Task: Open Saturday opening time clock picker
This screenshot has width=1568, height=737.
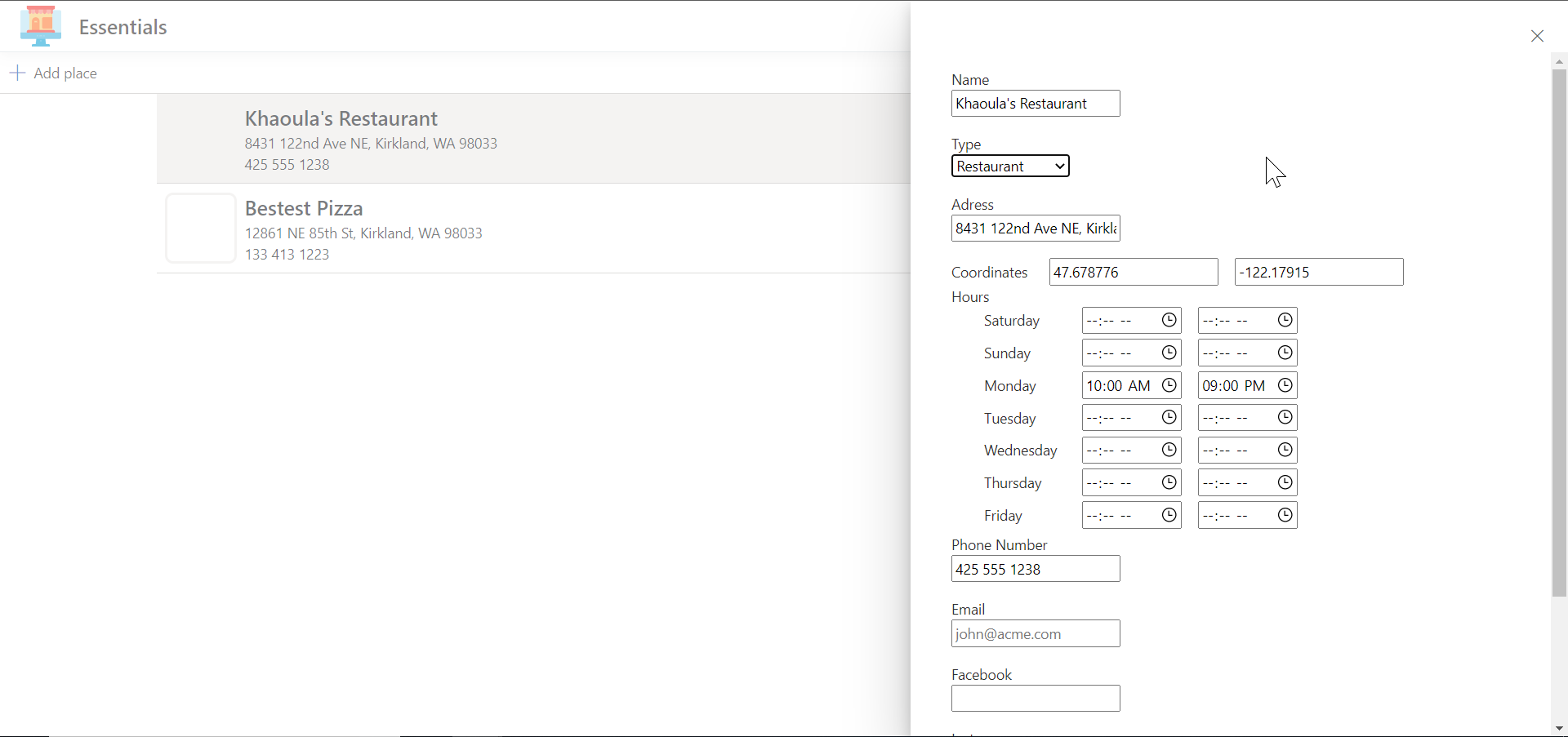Action: pos(1169,321)
